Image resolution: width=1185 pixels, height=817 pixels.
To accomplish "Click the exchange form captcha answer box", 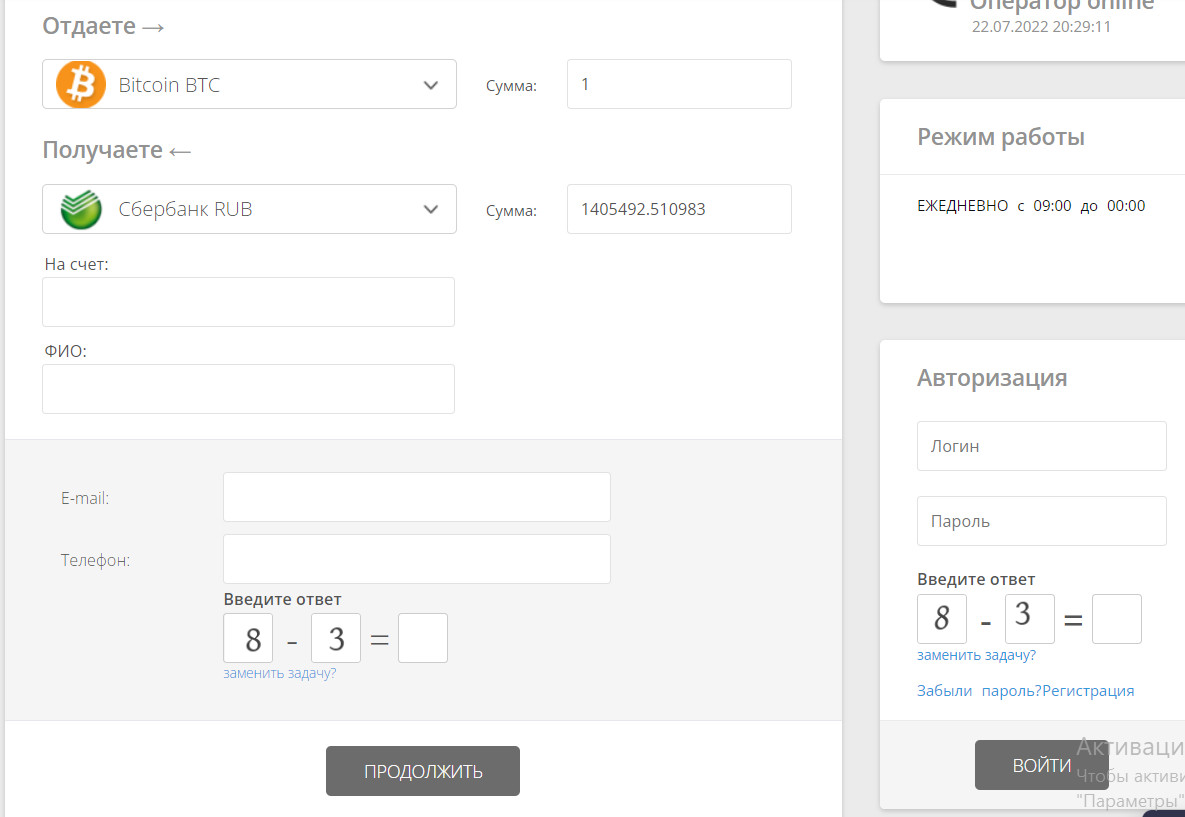I will (422, 638).
